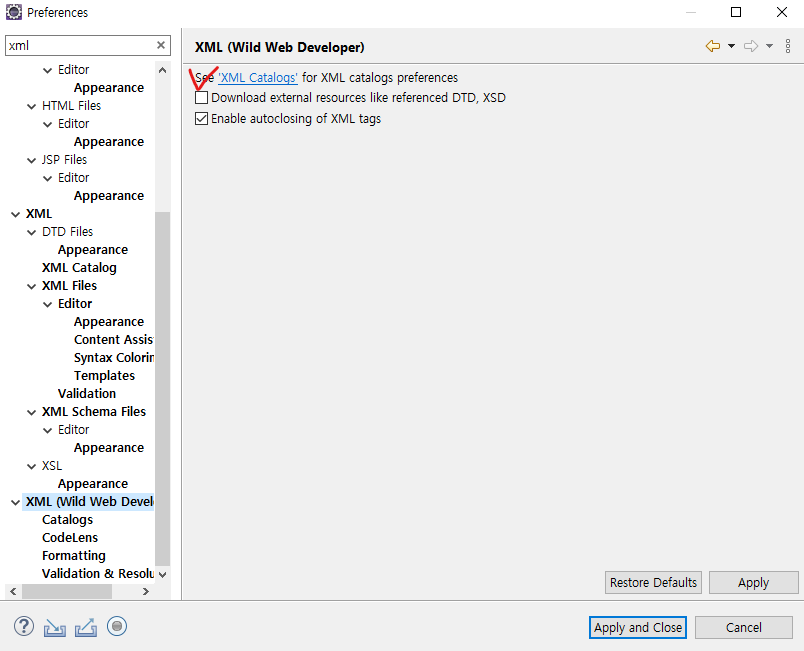
Task: Close the Preferences window
Action: pos(781,12)
